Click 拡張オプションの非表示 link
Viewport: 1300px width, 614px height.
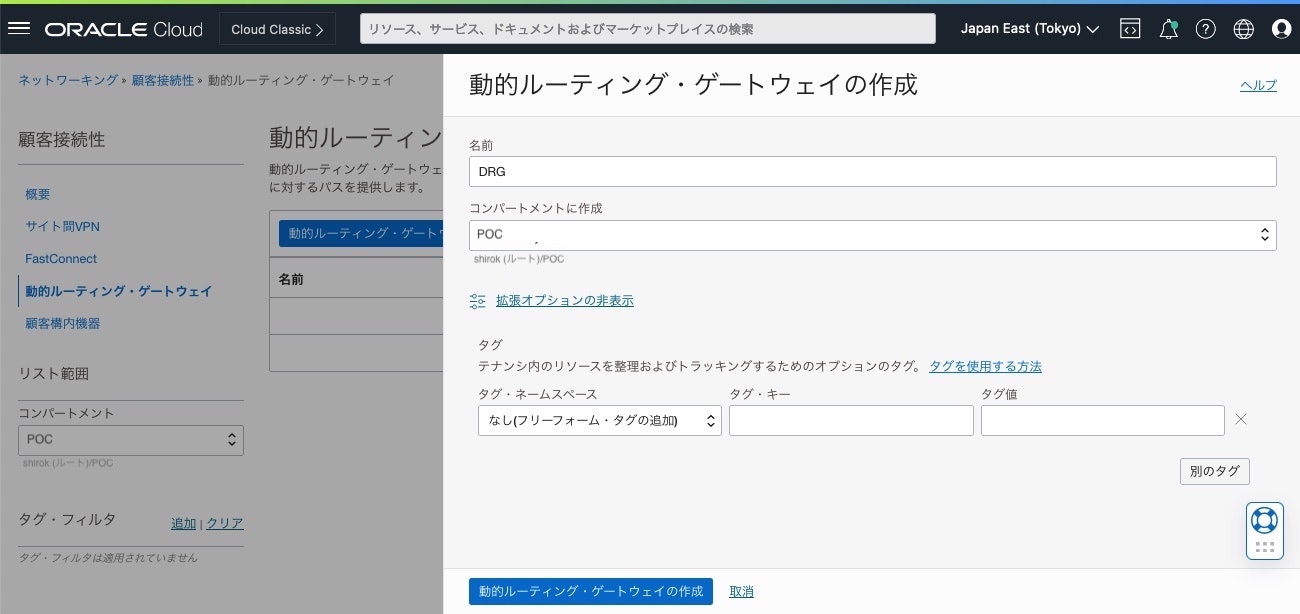click(565, 300)
